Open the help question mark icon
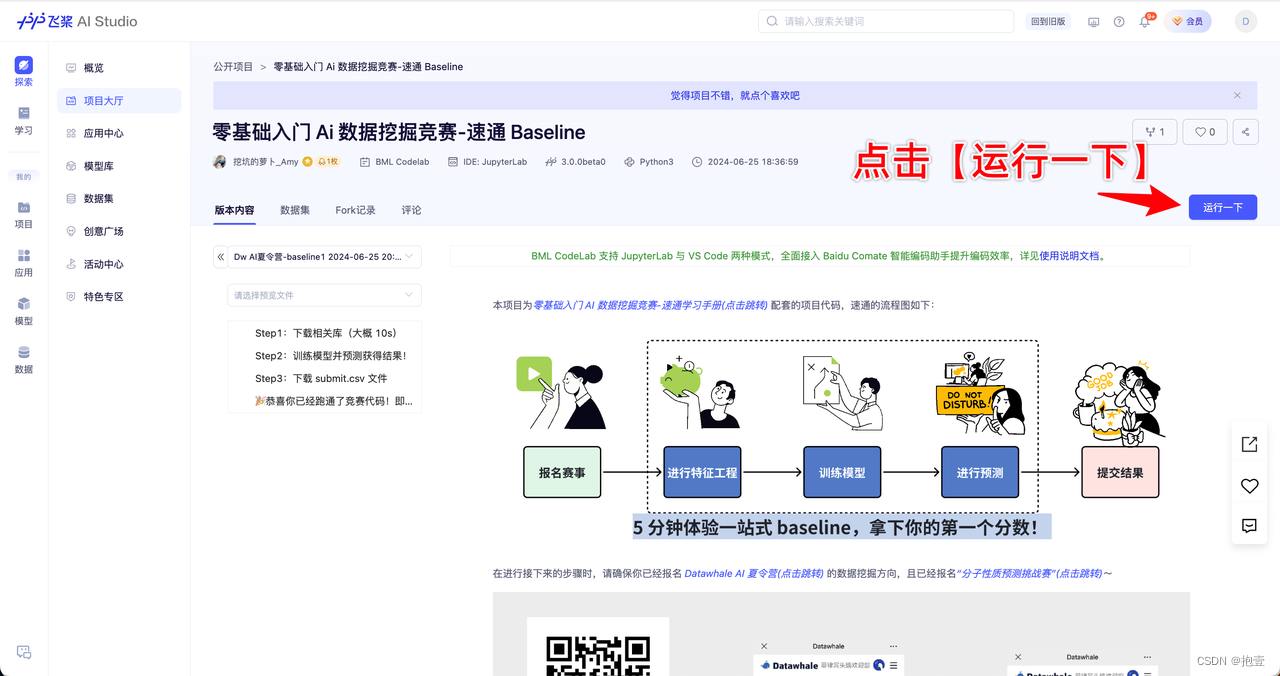Viewport: 1280px width, 676px height. [1119, 21]
